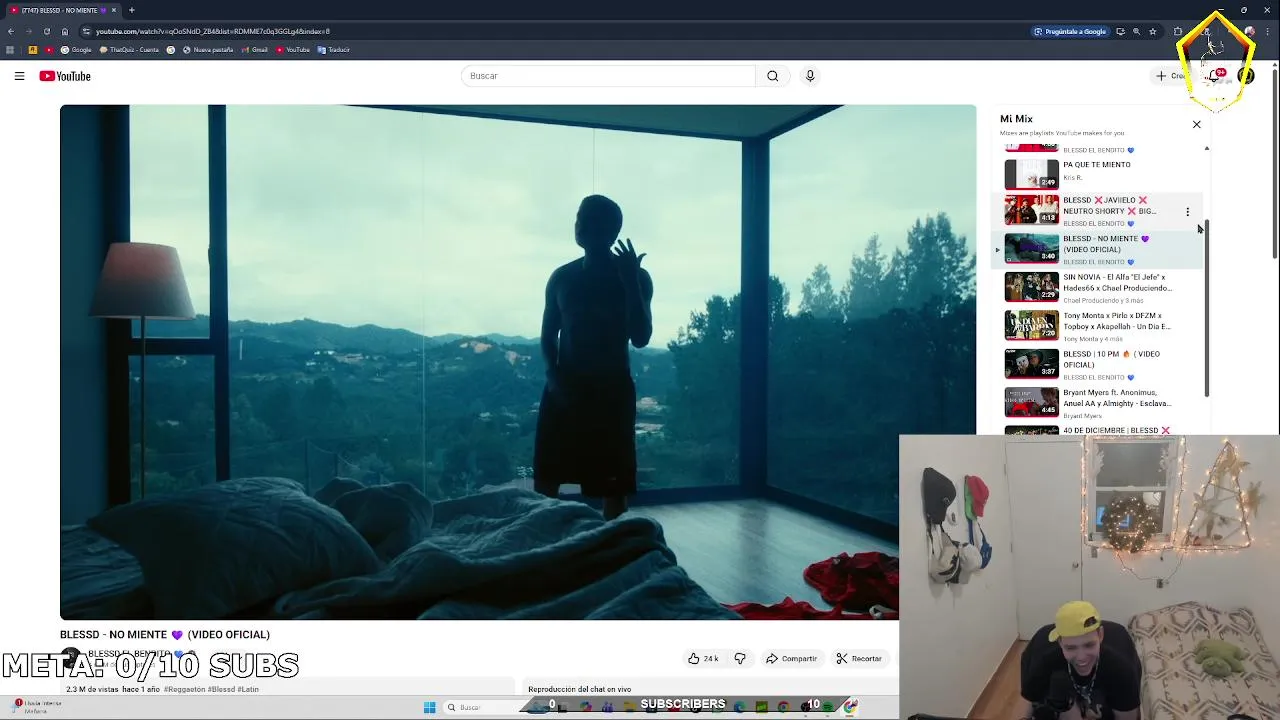This screenshot has height=720, width=1280.
Task: Like the video showing 24 k
Action: point(703,659)
